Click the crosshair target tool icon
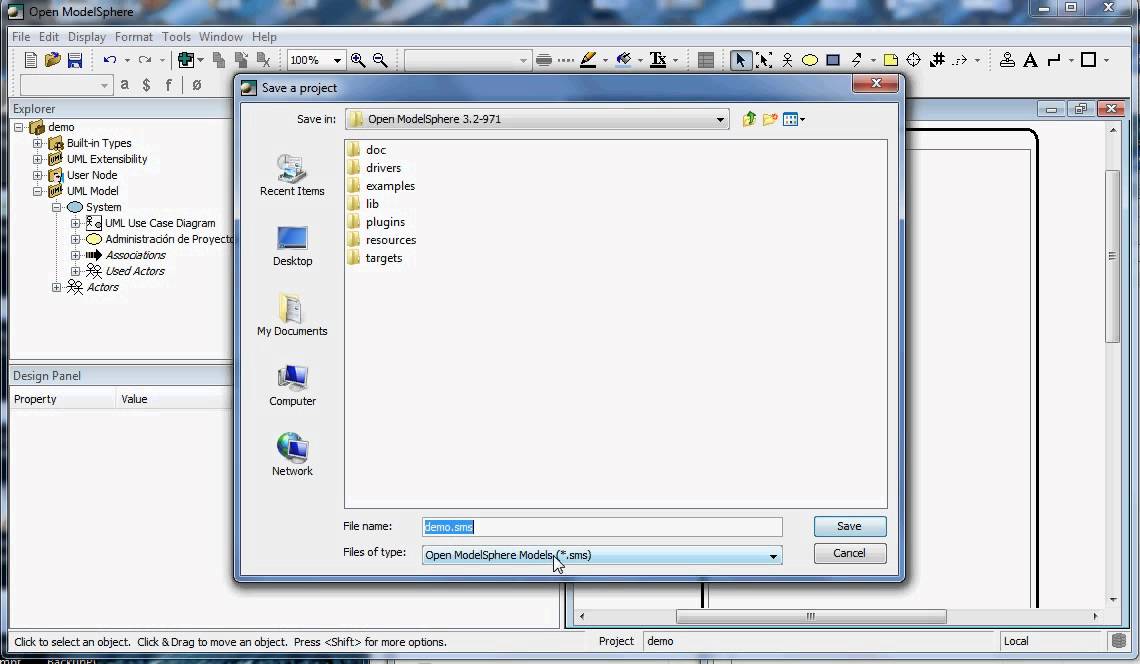This screenshot has width=1140, height=664. [x=914, y=60]
